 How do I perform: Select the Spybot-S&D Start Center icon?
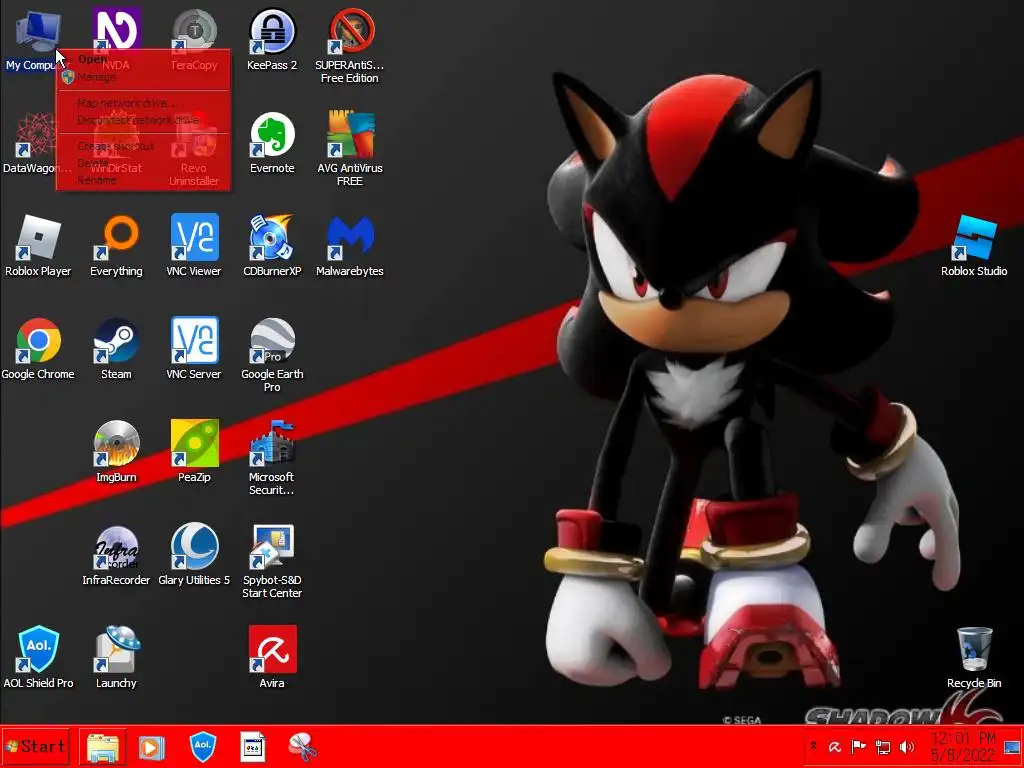click(x=272, y=562)
